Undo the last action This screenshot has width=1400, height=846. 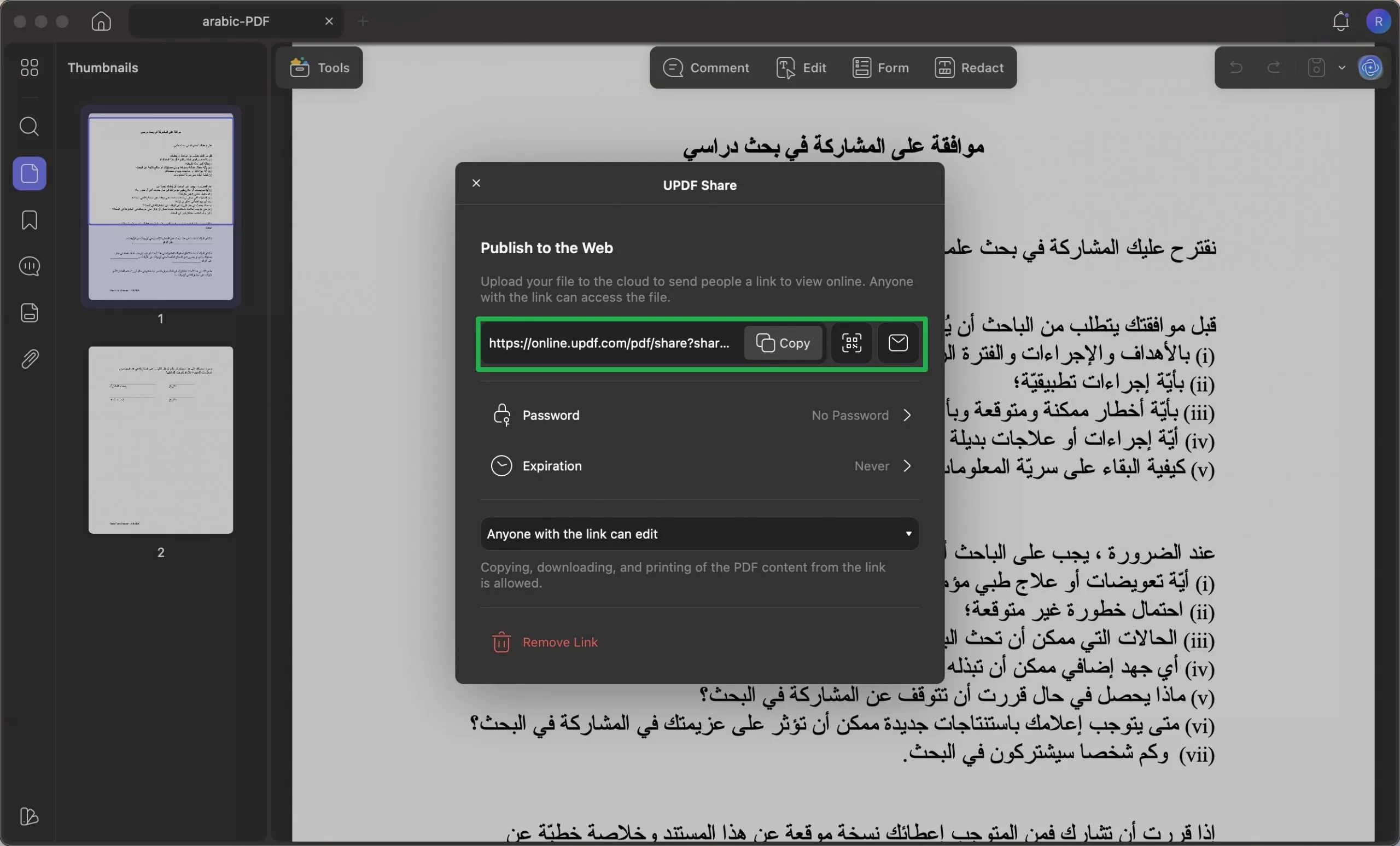(x=1236, y=68)
